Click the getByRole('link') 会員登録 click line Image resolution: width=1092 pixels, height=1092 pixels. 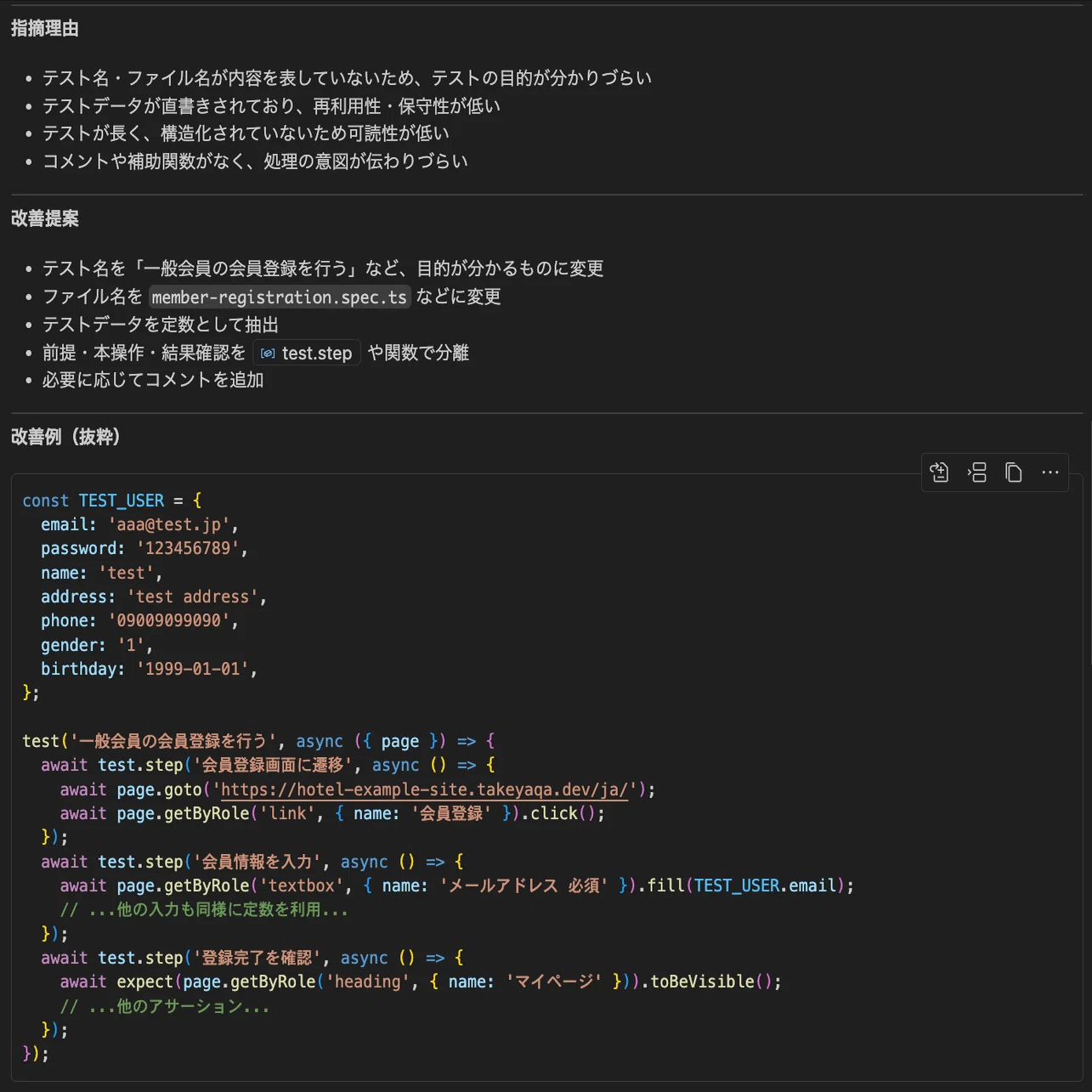(x=332, y=813)
